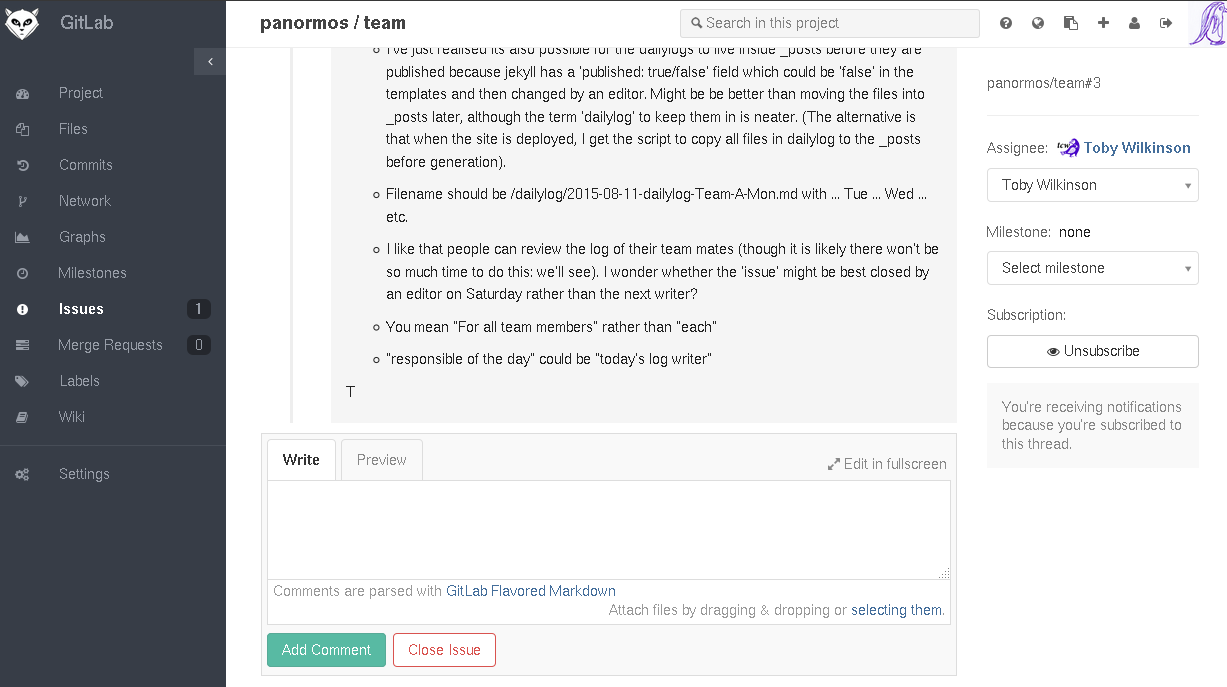Toggle Edit in fullscreen mode
The height and width of the screenshot is (687, 1227).
[887, 464]
